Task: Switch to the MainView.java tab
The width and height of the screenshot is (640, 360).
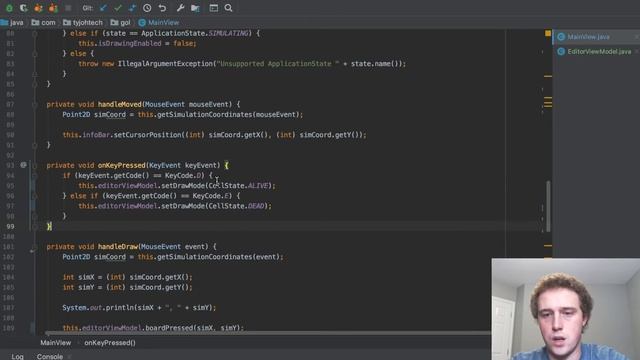Action: pos(588,37)
